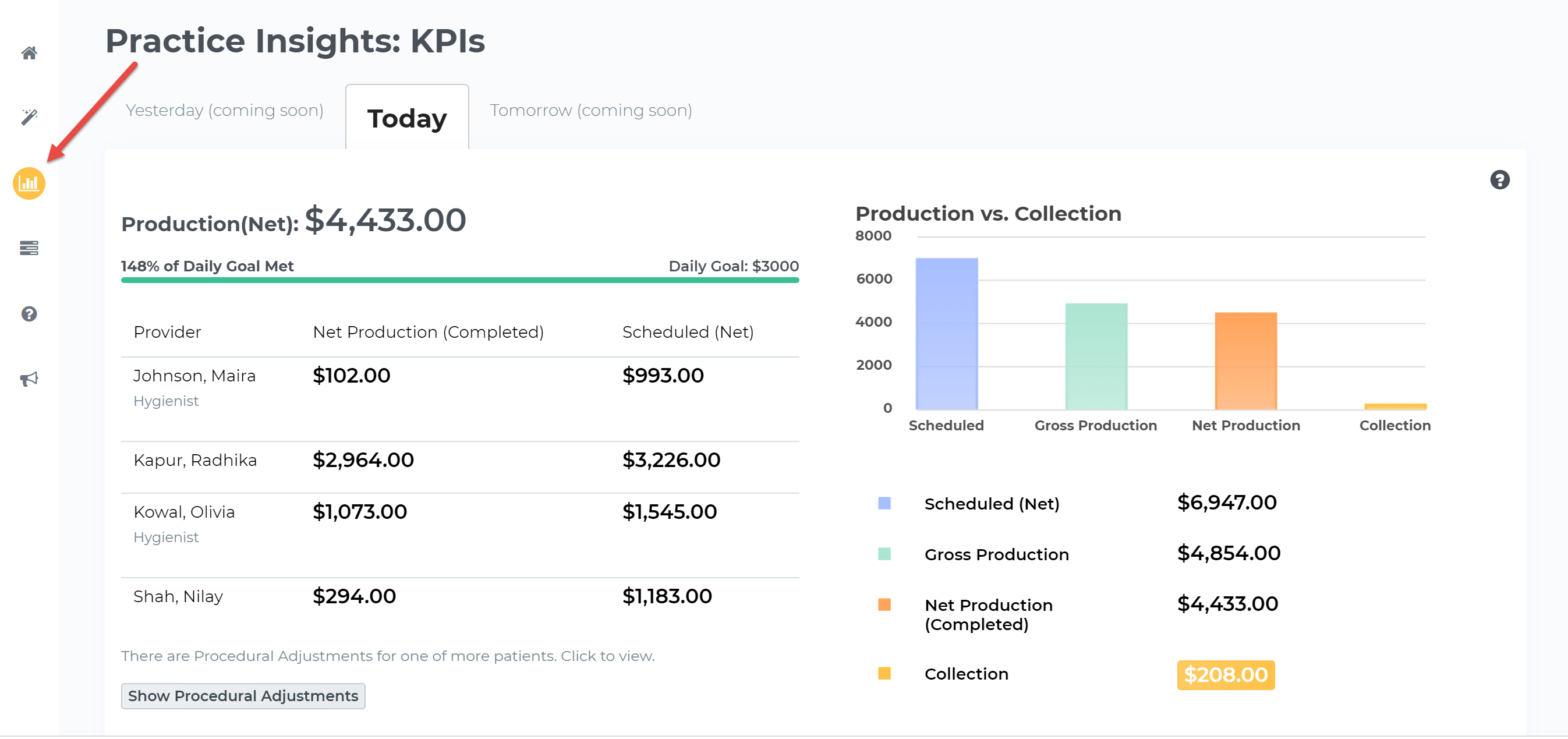Image resolution: width=1568 pixels, height=739 pixels.
Task: Select the Today tab
Action: pos(406,118)
